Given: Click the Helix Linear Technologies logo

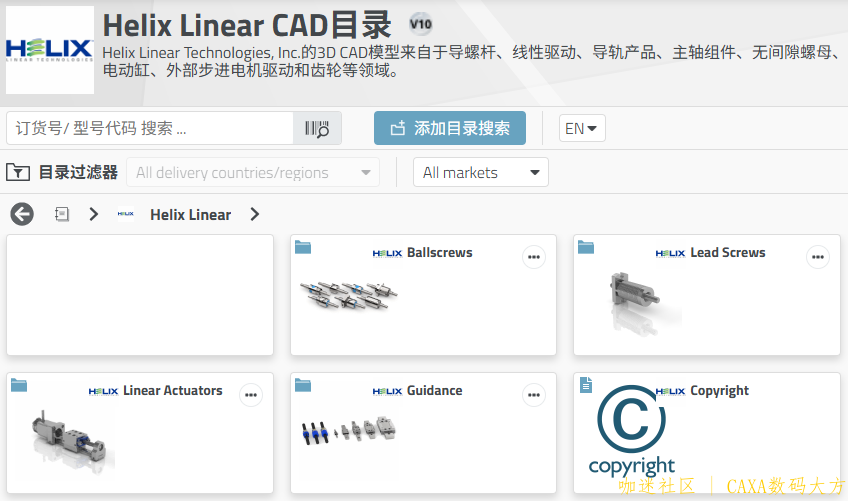Looking at the screenshot, I should (50, 50).
